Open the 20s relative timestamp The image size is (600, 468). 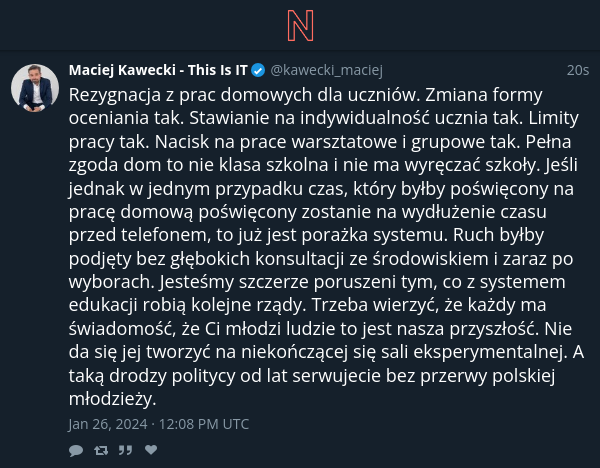pos(577,70)
